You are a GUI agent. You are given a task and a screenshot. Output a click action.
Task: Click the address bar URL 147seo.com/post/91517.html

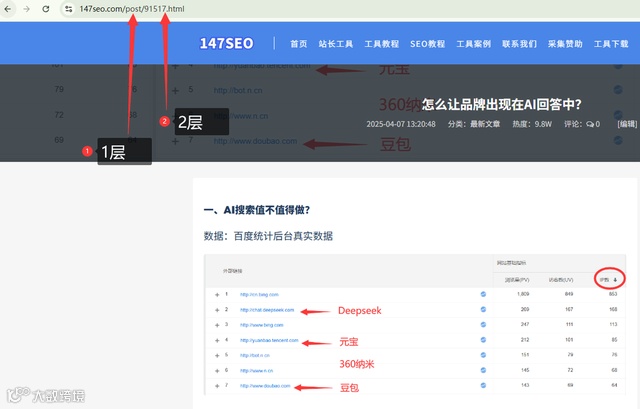[131, 9]
